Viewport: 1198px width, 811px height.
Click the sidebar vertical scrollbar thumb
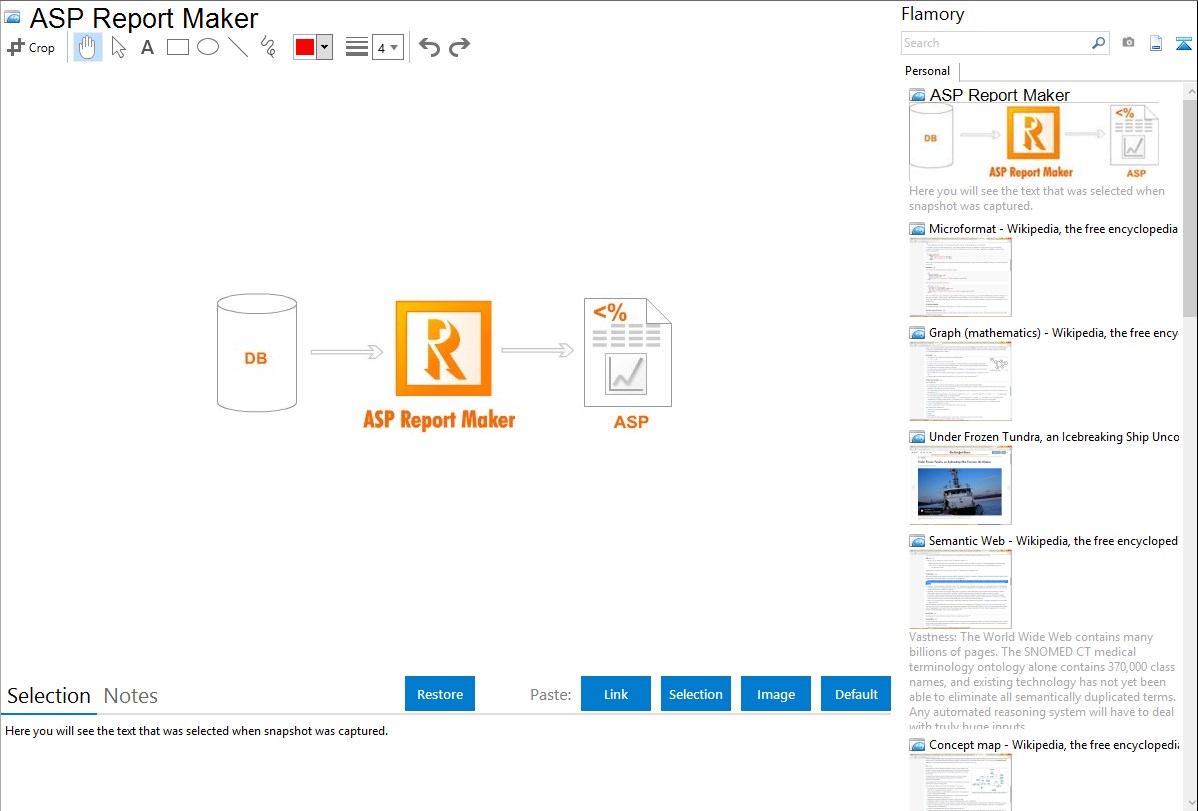point(1190,208)
